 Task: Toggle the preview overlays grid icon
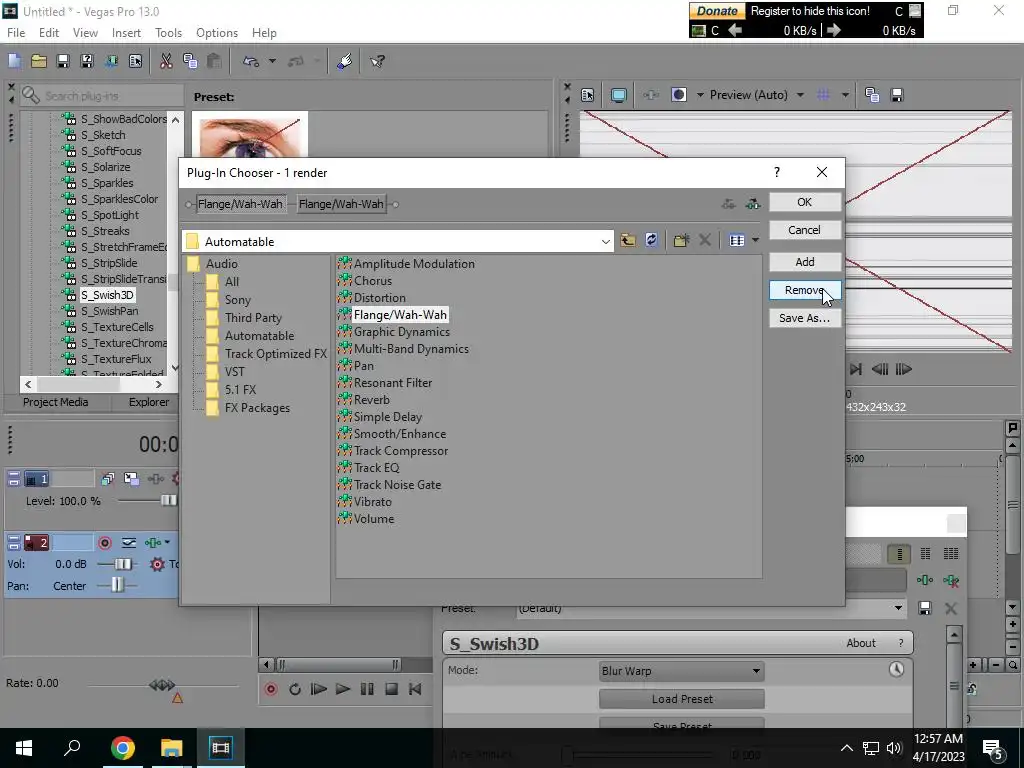(x=824, y=95)
